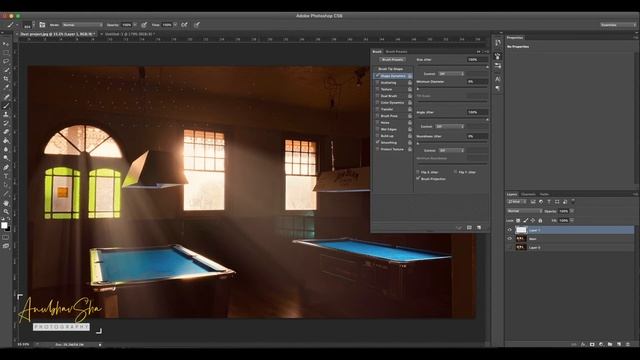Select the Eraser tool

click(6, 132)
